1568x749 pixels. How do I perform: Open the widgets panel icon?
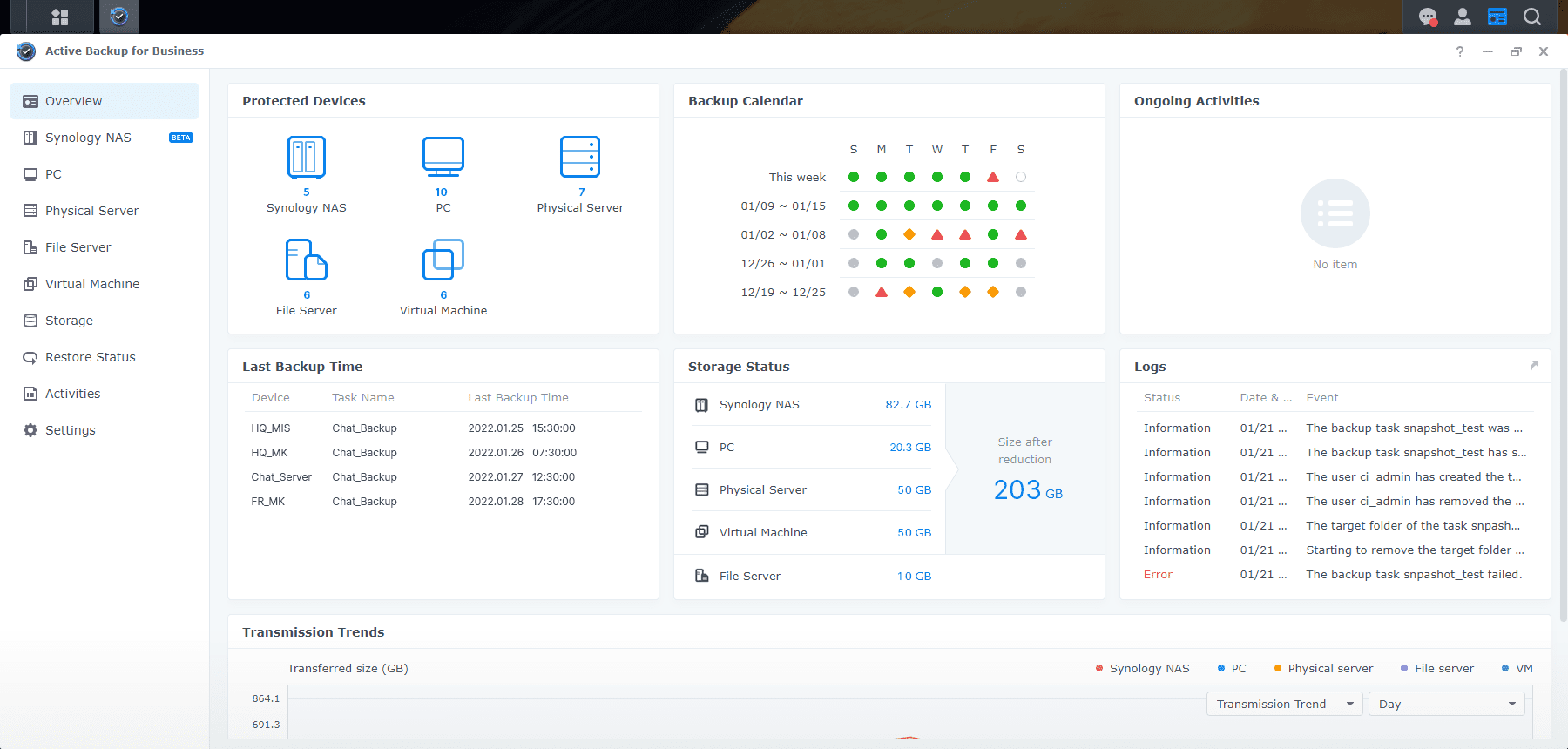(1497, 17)
